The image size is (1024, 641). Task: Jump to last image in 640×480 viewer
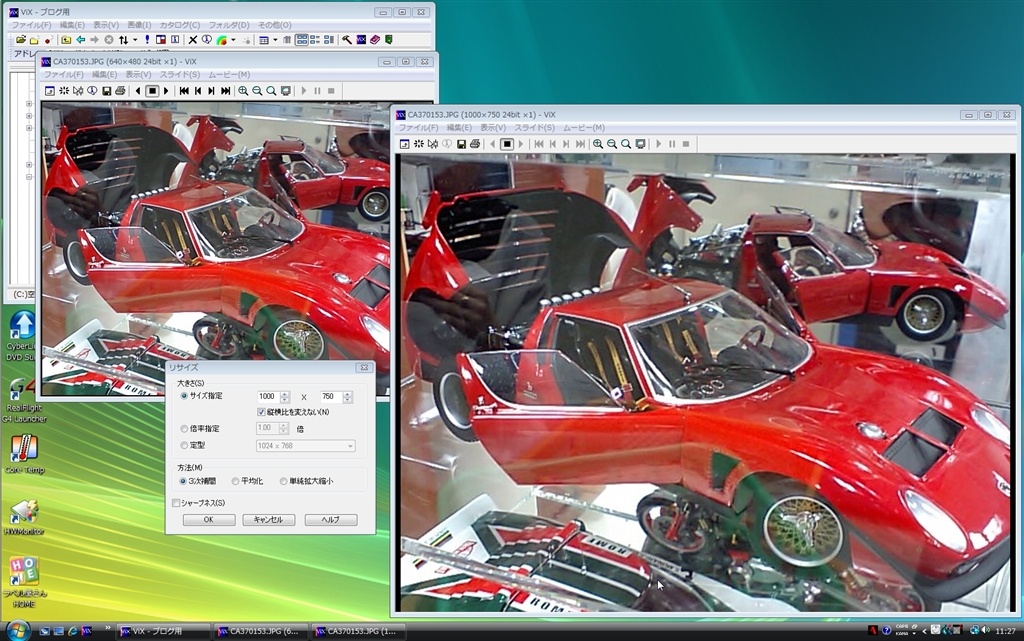click(225, 91)
